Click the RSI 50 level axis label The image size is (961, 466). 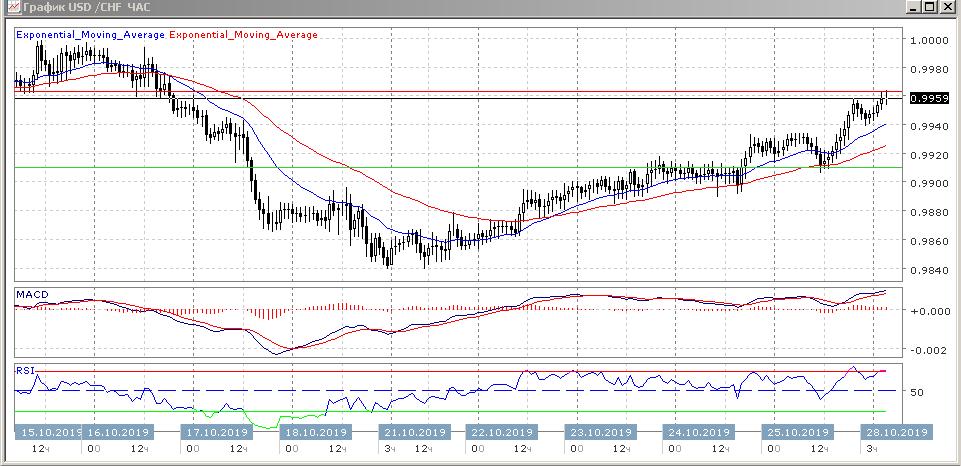pyautogui.click(x=915, y=391)
